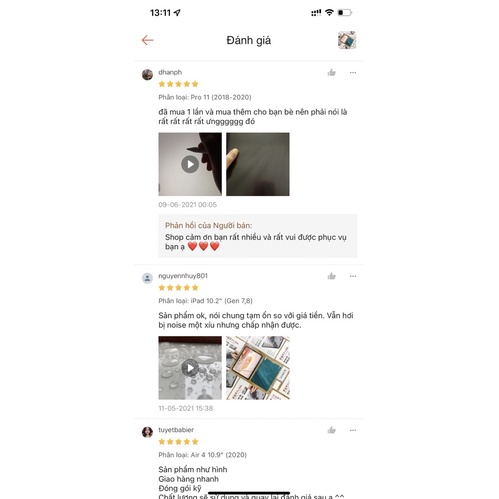Image resolution: width=499 pixels, height=499 pixels.
Task: Like dhanph's review with thumbs-up
Action: tap(332, 73)
